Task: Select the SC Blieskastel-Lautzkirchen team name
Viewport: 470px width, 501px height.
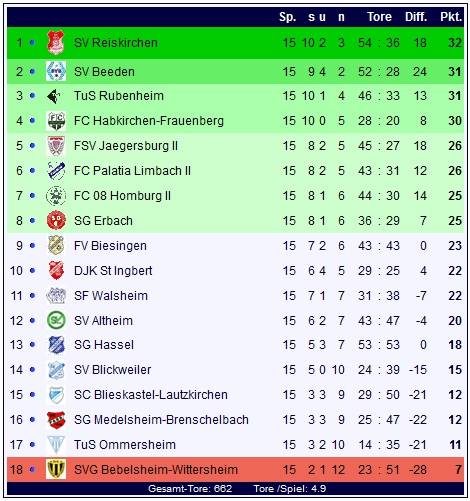Action: [x=151, y=395]
